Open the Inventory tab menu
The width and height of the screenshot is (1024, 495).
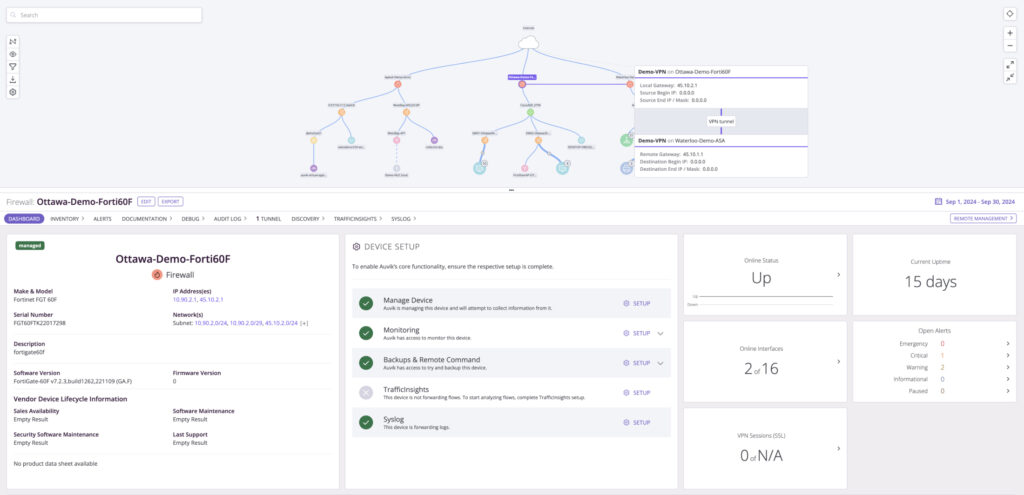click(67, 217)
